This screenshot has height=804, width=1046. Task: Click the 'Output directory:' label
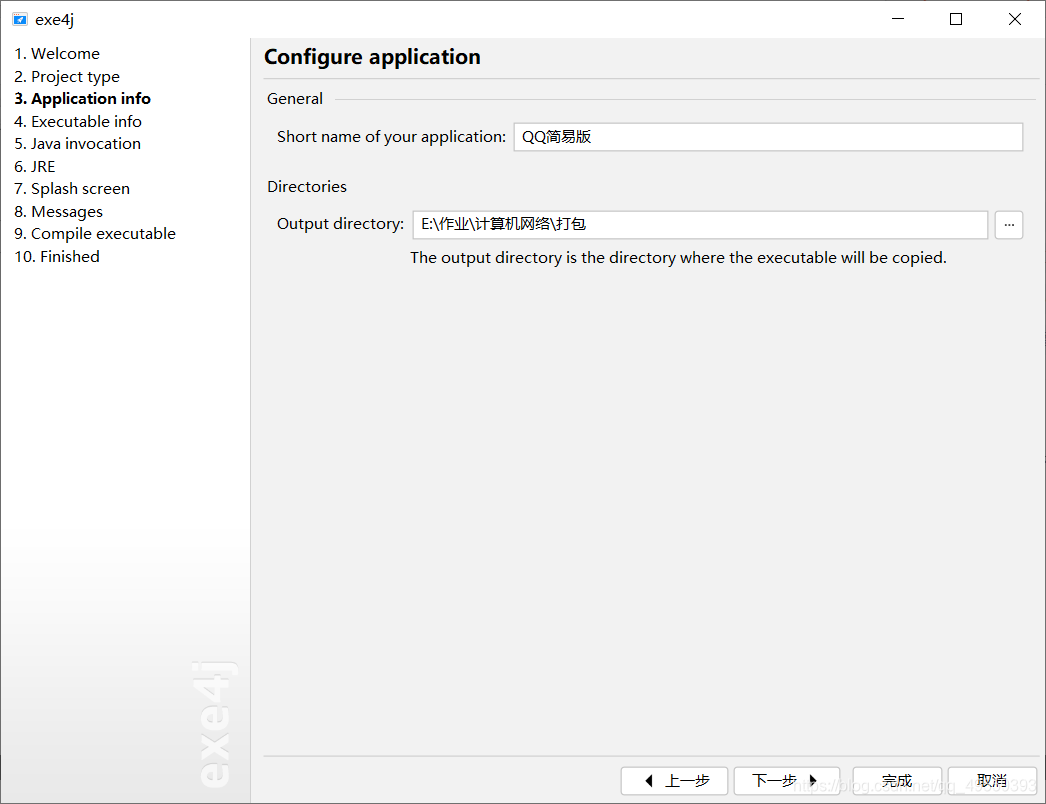pyautogui.click(x=340, y=224)
